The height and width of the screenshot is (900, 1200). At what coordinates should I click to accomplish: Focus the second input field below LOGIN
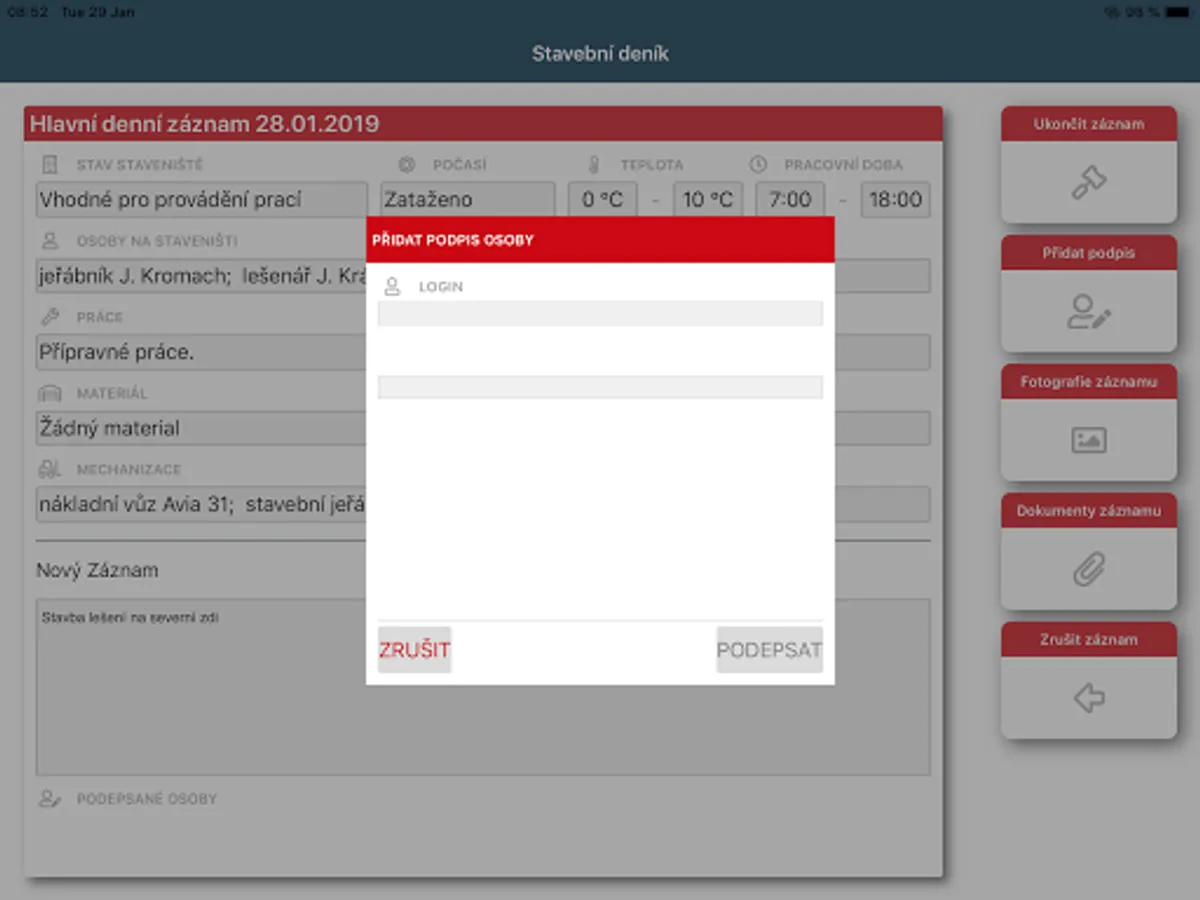(600, 387)
